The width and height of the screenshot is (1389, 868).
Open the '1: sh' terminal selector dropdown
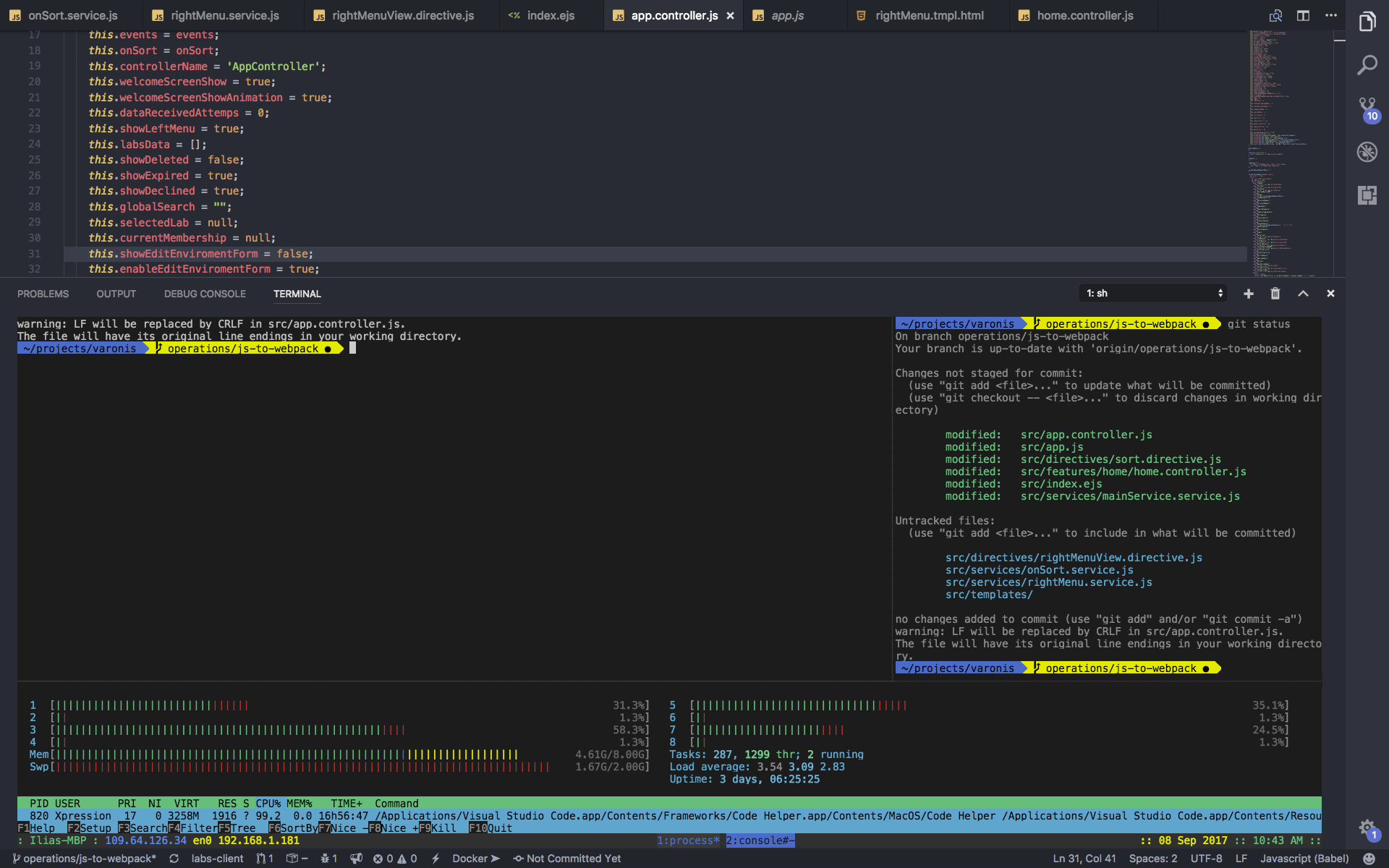1152,294
